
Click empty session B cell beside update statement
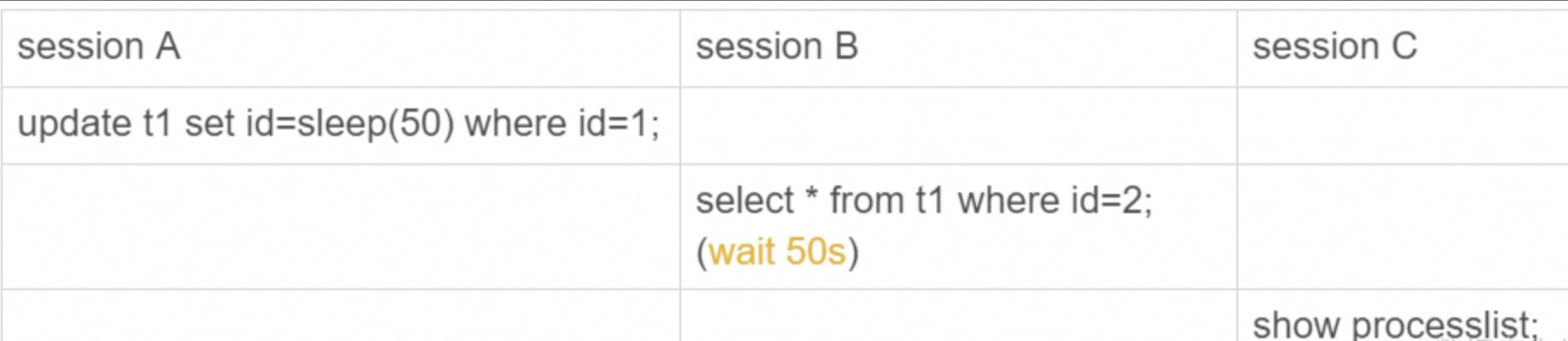click(958, 125)
